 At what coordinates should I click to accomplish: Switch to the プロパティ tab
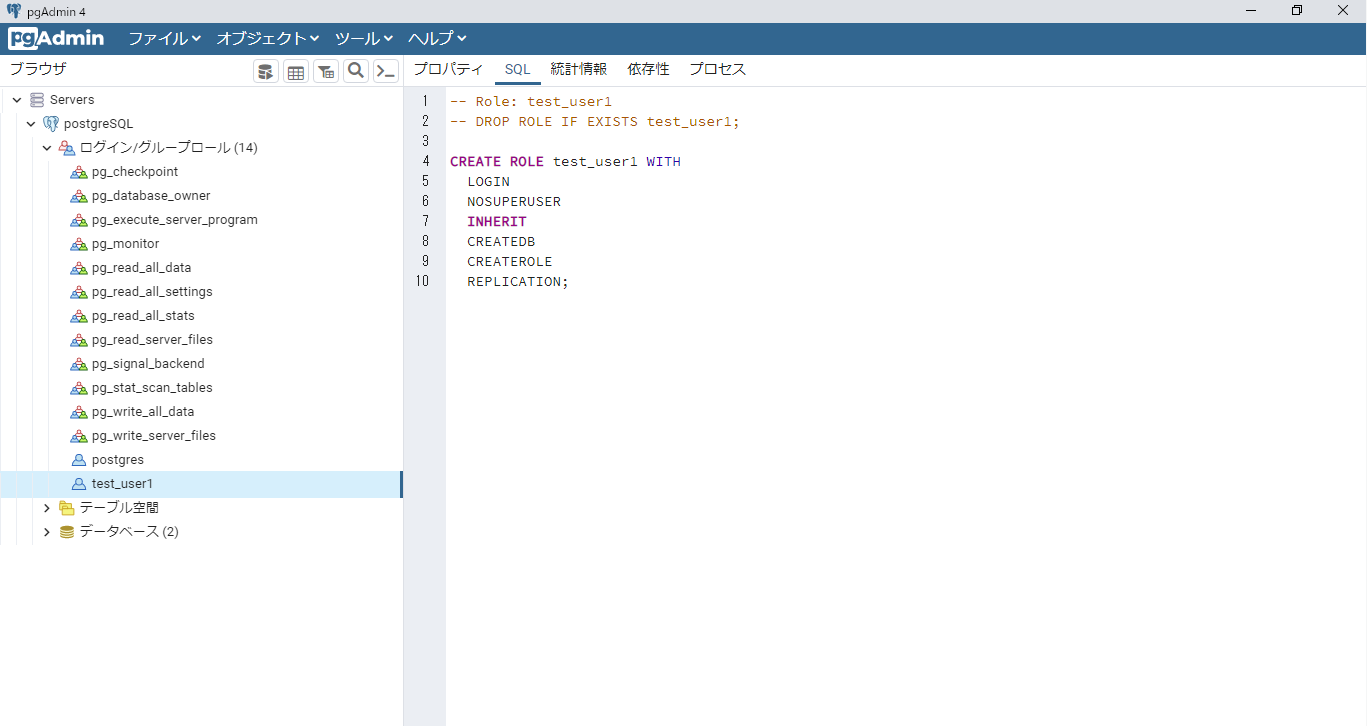tap(448, 69)
